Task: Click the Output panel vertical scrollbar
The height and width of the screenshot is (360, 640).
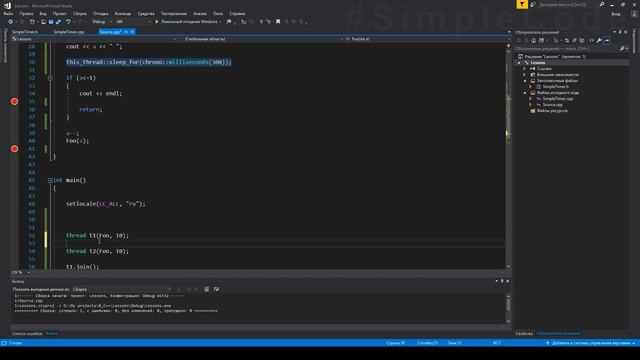Action: [x=508, y=308]
